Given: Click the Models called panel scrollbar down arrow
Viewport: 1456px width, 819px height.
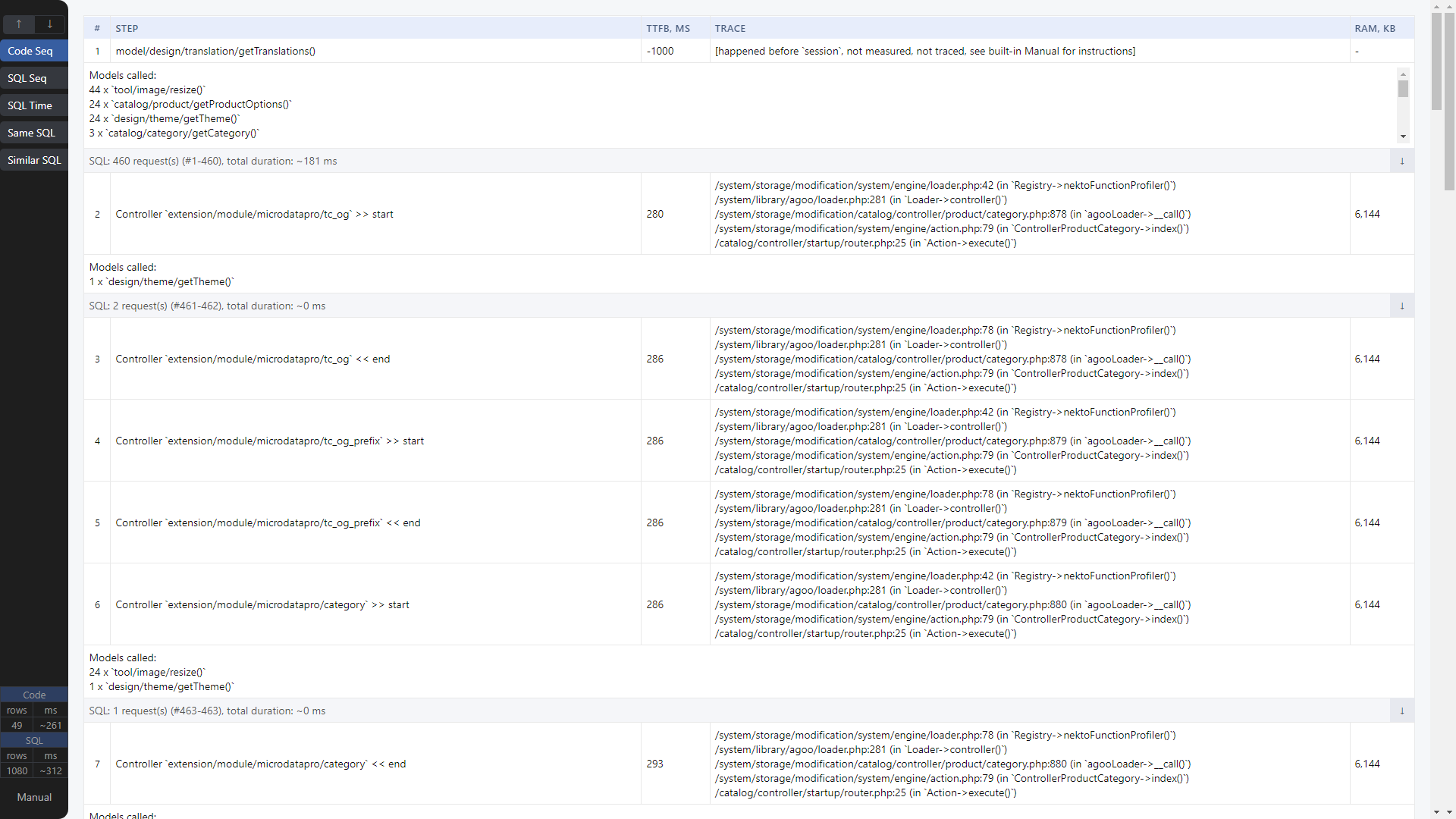Looking at the screenshot, I should point(1403,137).
